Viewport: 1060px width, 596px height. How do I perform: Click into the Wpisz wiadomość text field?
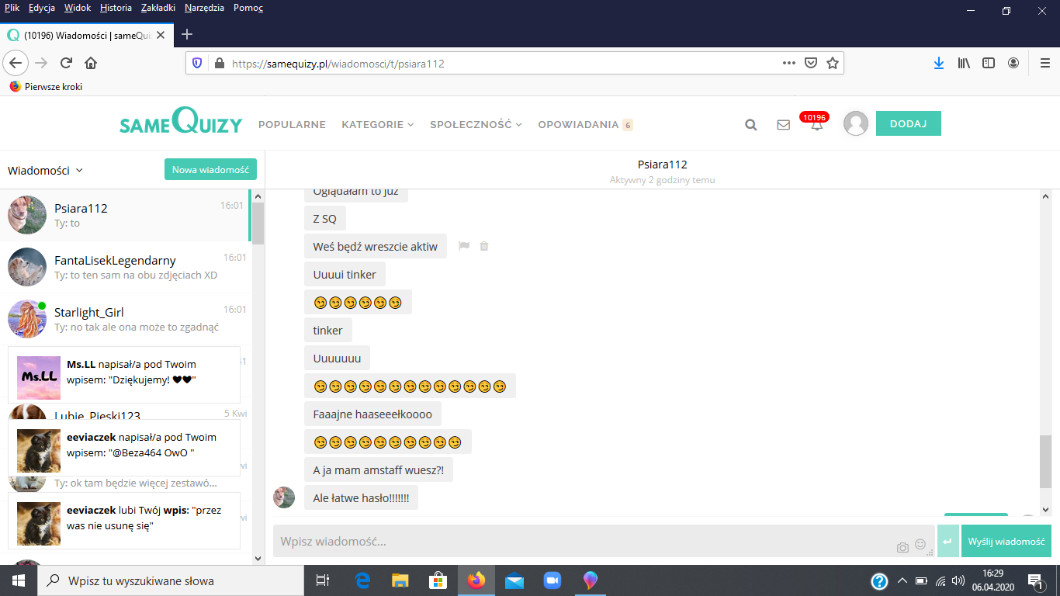580,542
